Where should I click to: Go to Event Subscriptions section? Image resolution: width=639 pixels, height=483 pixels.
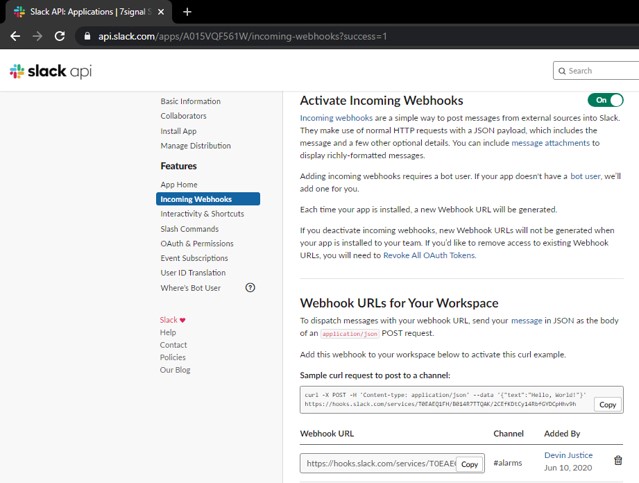click(x=194, y=258)
